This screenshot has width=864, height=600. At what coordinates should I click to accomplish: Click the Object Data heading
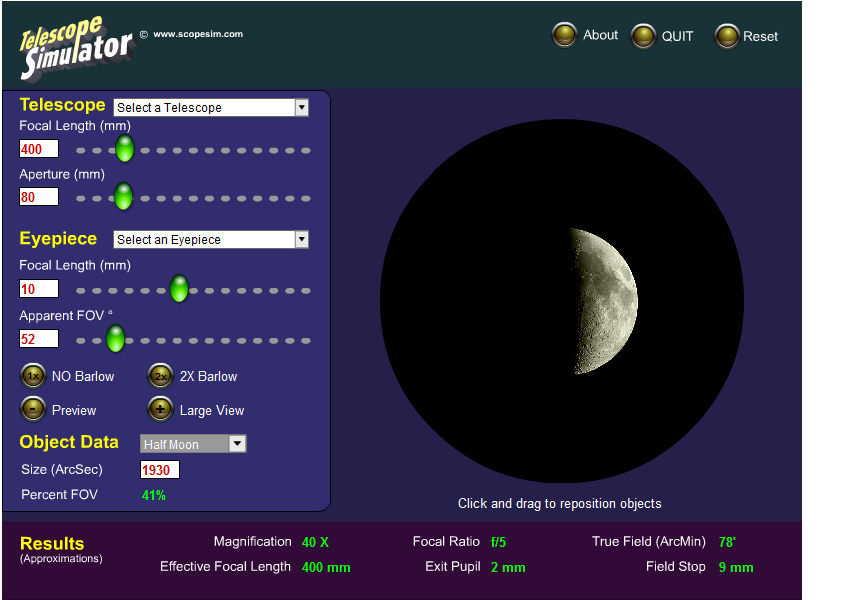point(69,442)
